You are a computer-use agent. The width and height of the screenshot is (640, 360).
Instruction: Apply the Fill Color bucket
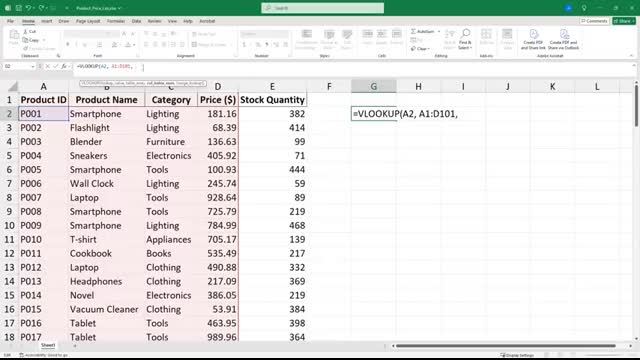pyautogui.click(x=115, y=44)
